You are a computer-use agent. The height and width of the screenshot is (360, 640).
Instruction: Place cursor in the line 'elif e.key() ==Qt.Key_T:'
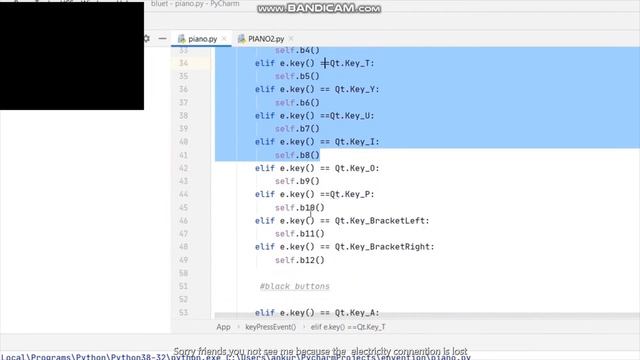click(x=314, y=63)
